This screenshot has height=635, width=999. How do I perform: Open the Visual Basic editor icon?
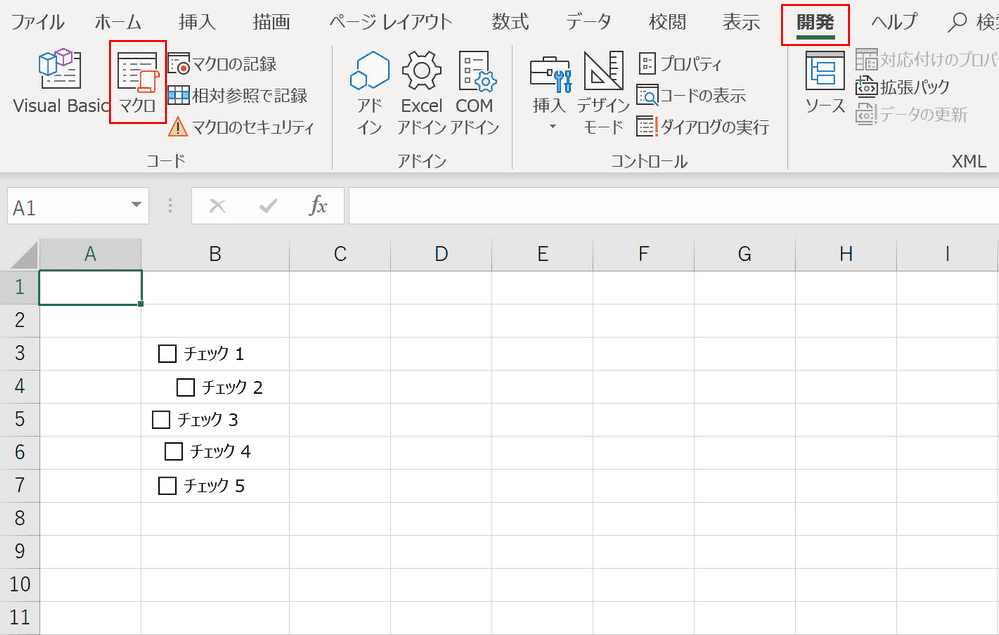pyautogui.click(x=60, y=69)
